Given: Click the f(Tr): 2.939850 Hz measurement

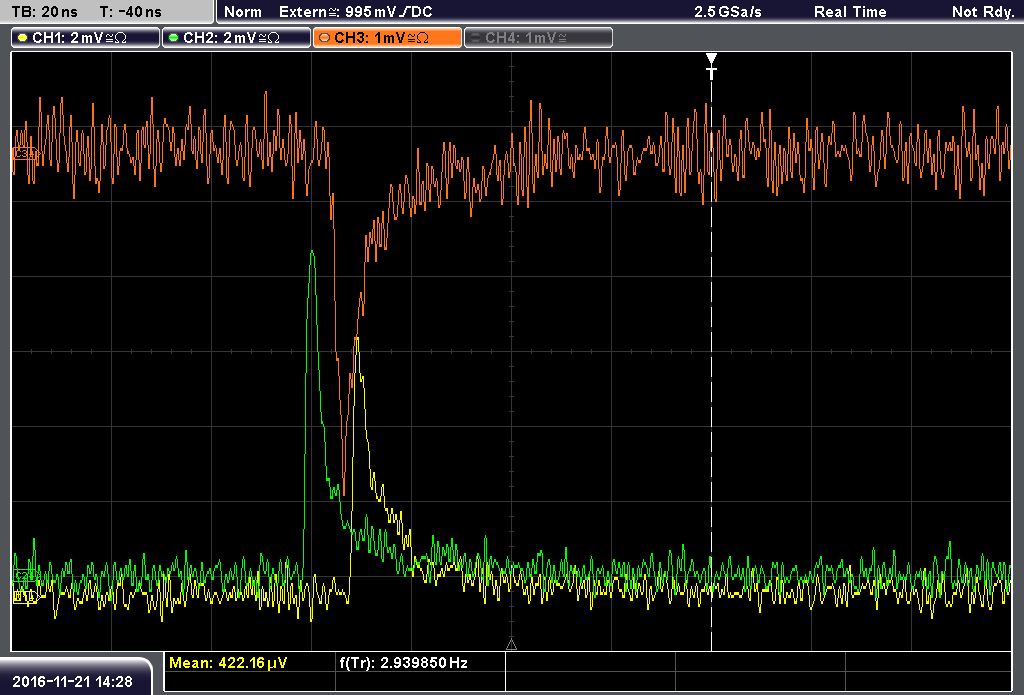Looking at the screenshot, I should (x=404, y=663).
